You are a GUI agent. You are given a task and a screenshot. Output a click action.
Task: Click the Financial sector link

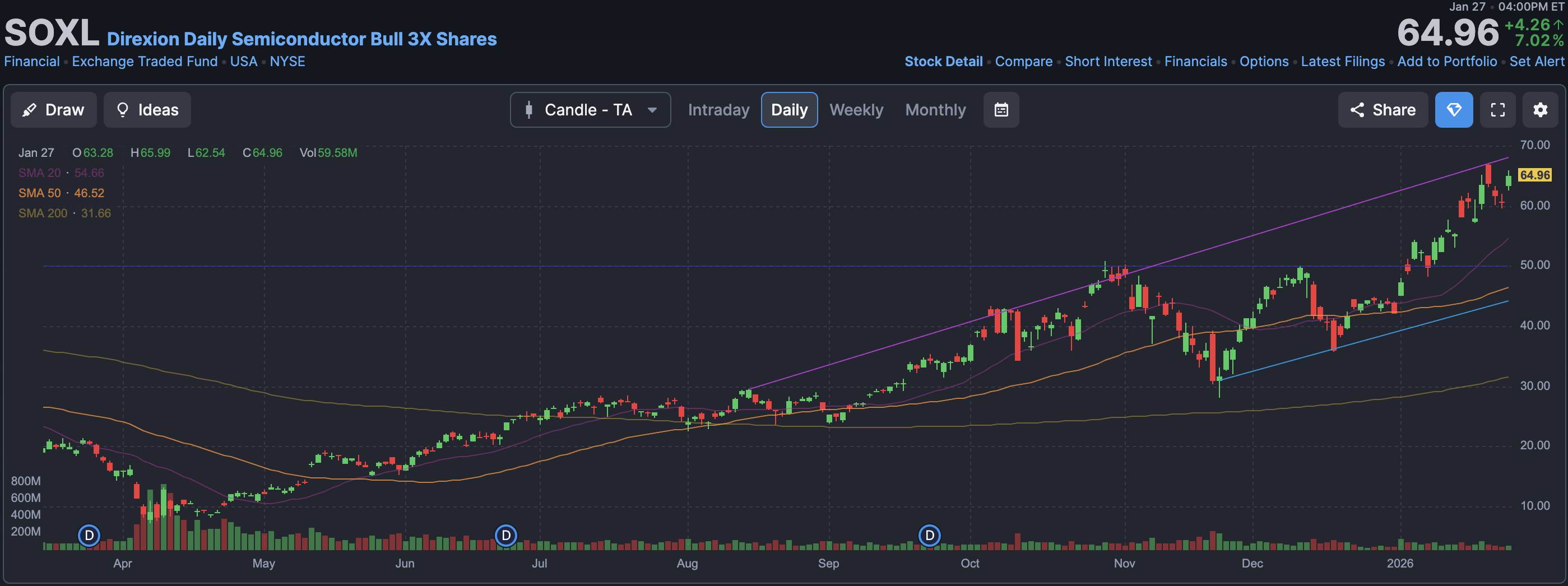click(33, 62)
